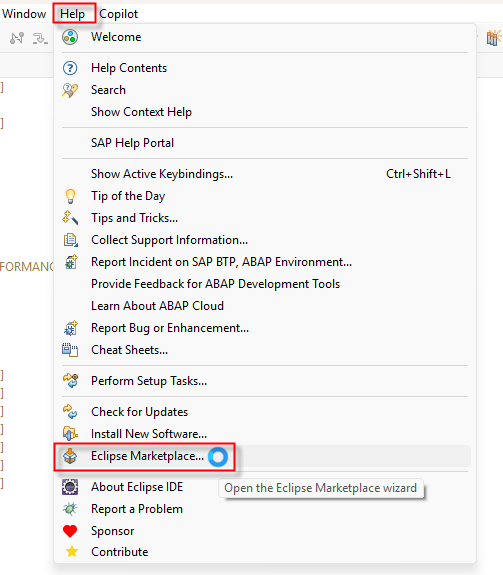Screen dimensions: 503x575
Task: Select Show Context Help
Action: pos(265,112)
